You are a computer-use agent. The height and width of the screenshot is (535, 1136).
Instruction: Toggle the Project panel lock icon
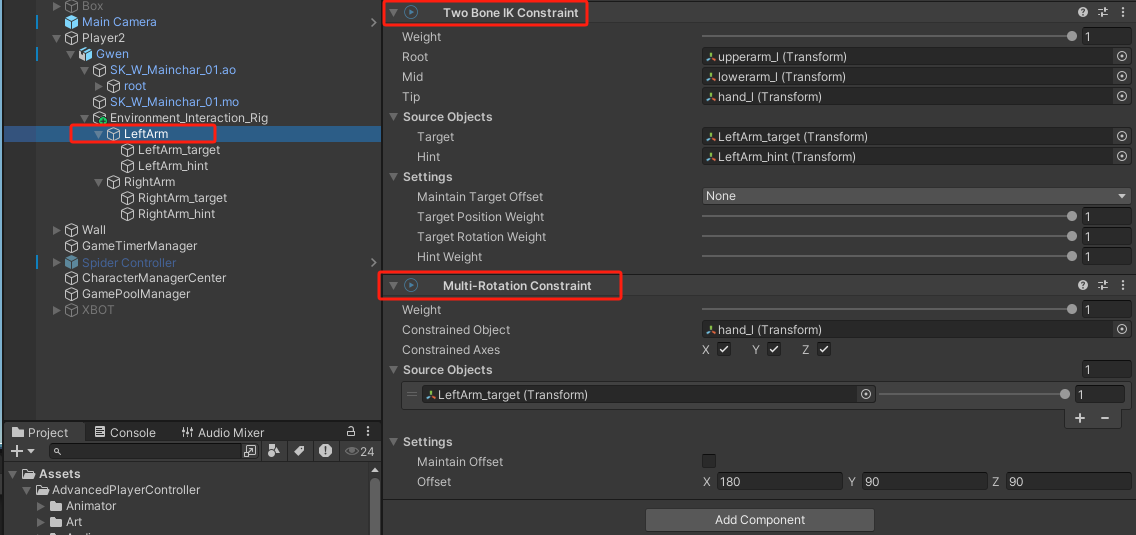351,432
